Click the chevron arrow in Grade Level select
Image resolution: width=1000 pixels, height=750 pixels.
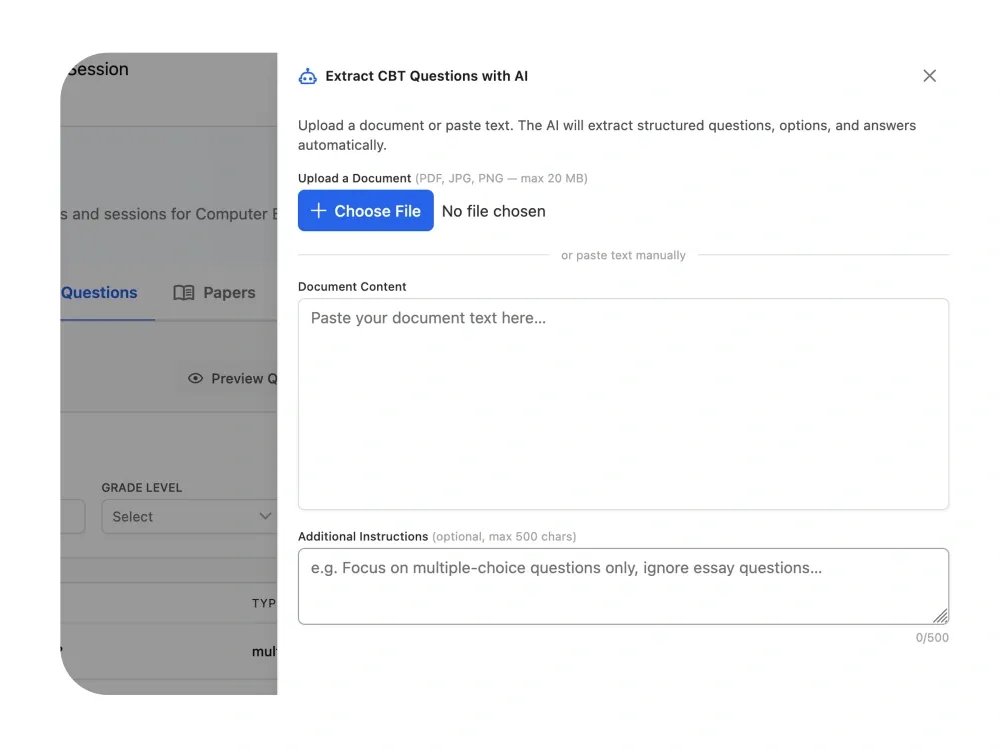point(265,516)
